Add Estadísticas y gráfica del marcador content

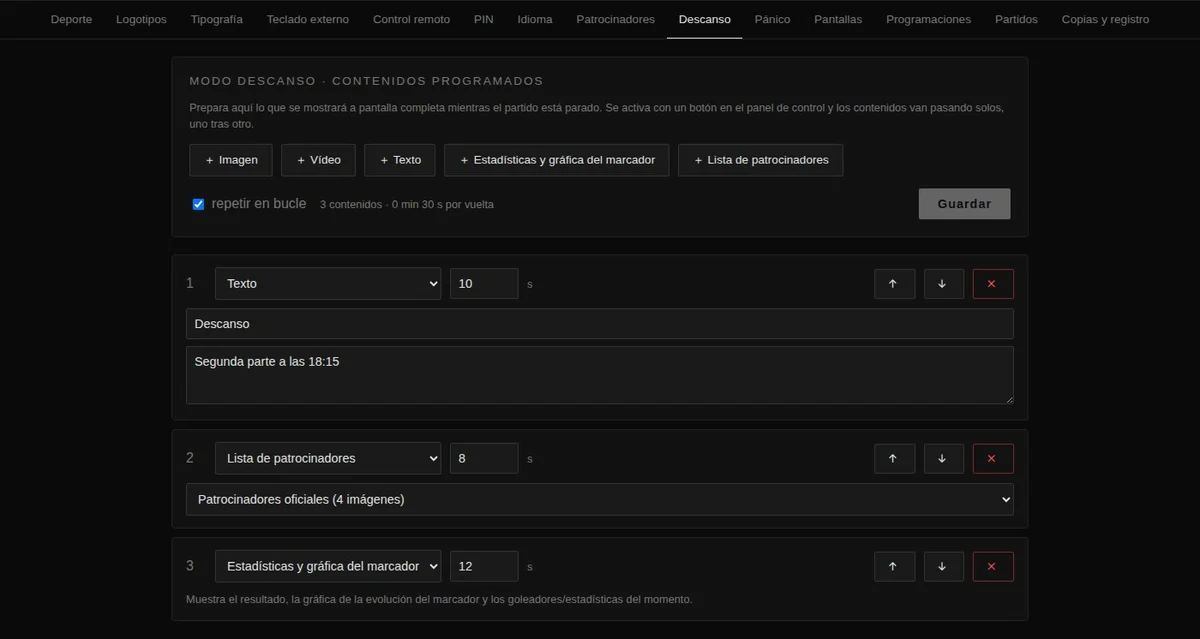(557, 160)
